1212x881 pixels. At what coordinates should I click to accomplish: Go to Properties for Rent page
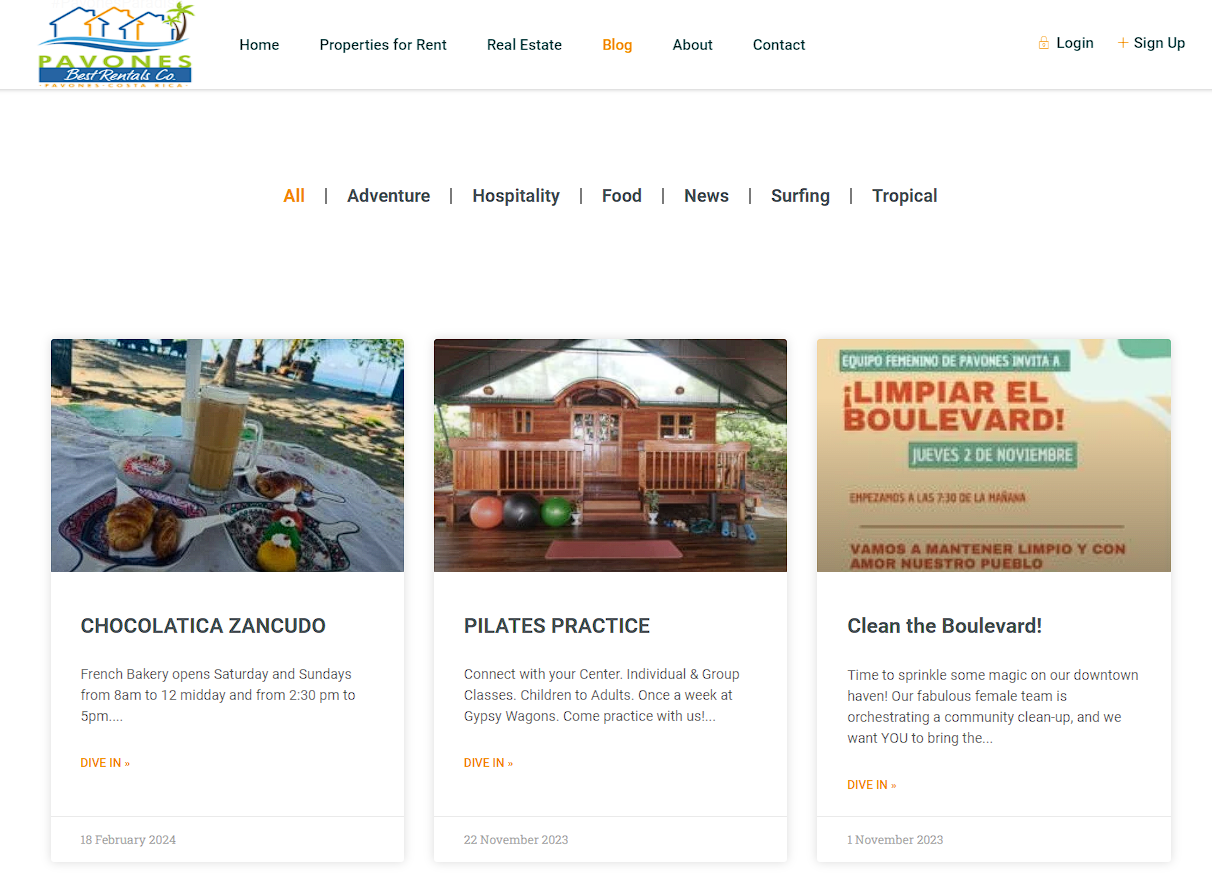[x=383, y=45]
